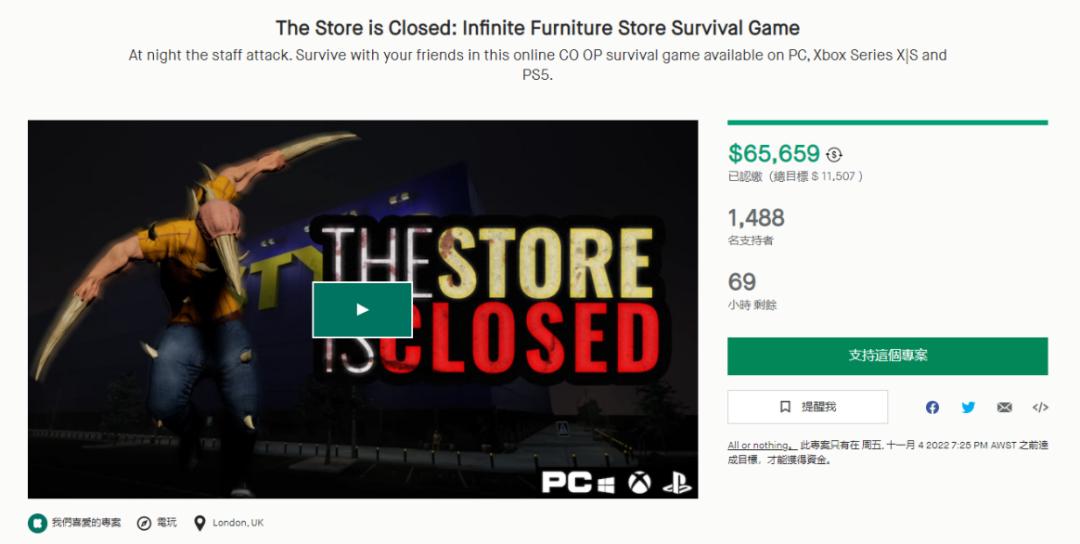1080x544 pixels.
Task: Click the currency conversion icon beside $65,659
Action: 835,154
